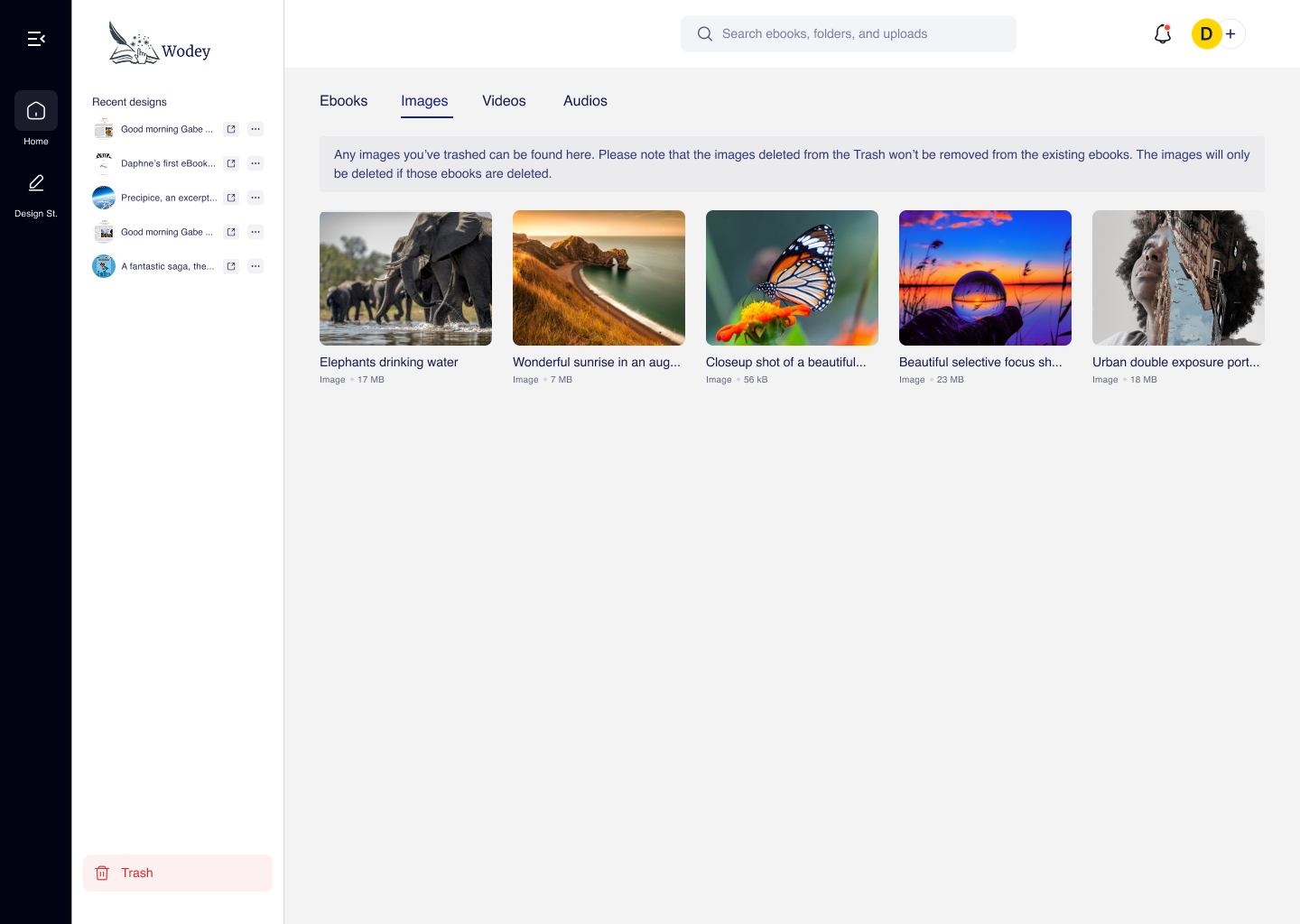Switch to the Ebooks tab

pos(343,101)
